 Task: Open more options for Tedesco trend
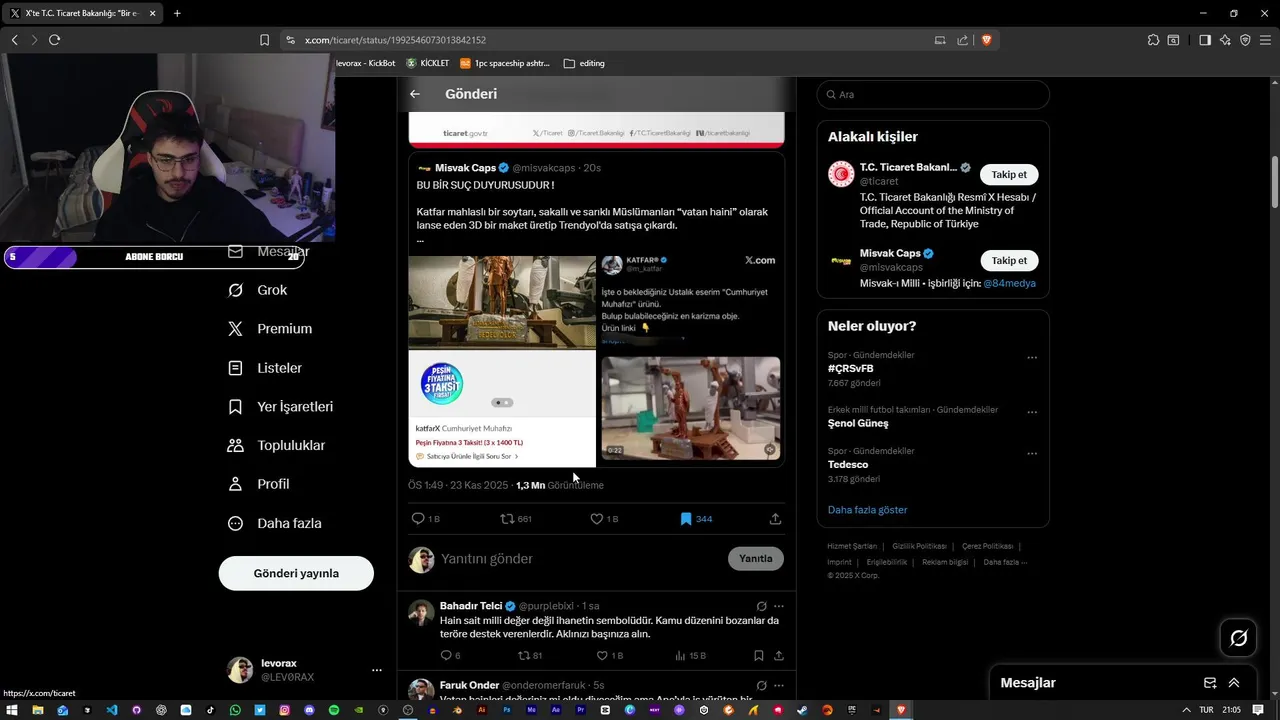[1032, 454]
